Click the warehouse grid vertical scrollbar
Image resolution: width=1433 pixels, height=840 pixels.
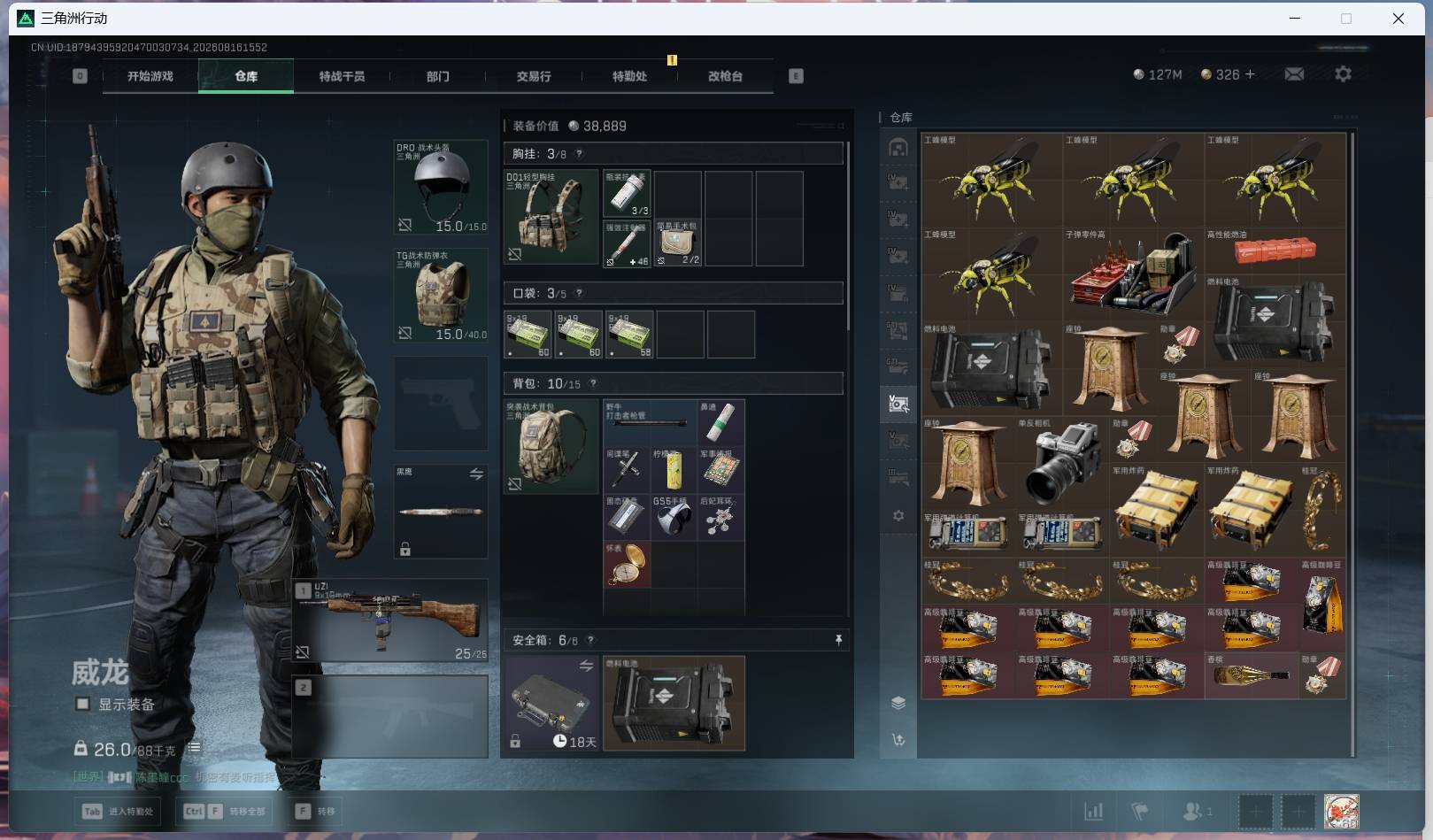click(1352, 443)
